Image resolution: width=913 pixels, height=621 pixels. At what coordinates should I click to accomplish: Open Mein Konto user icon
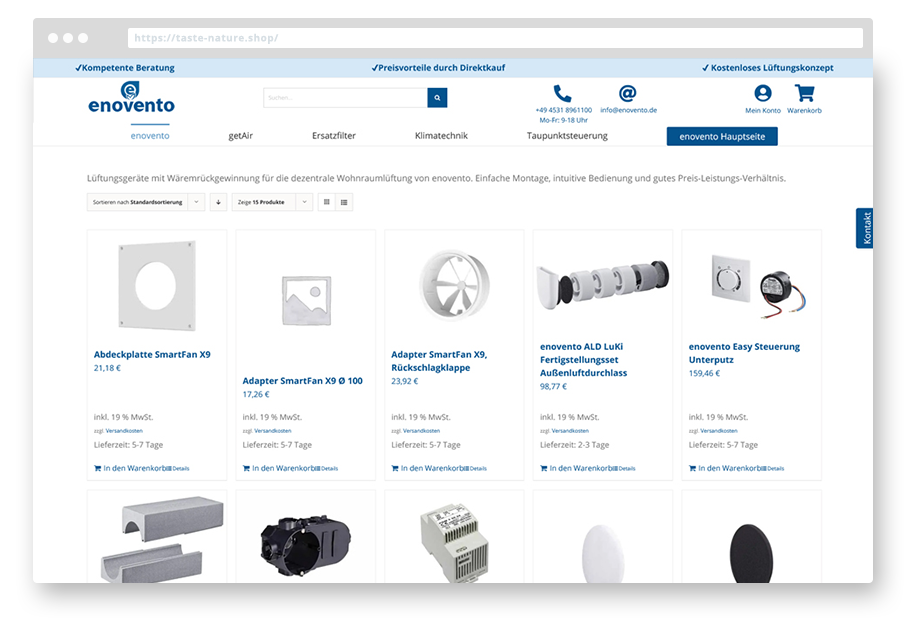click(x=763, y=93)
